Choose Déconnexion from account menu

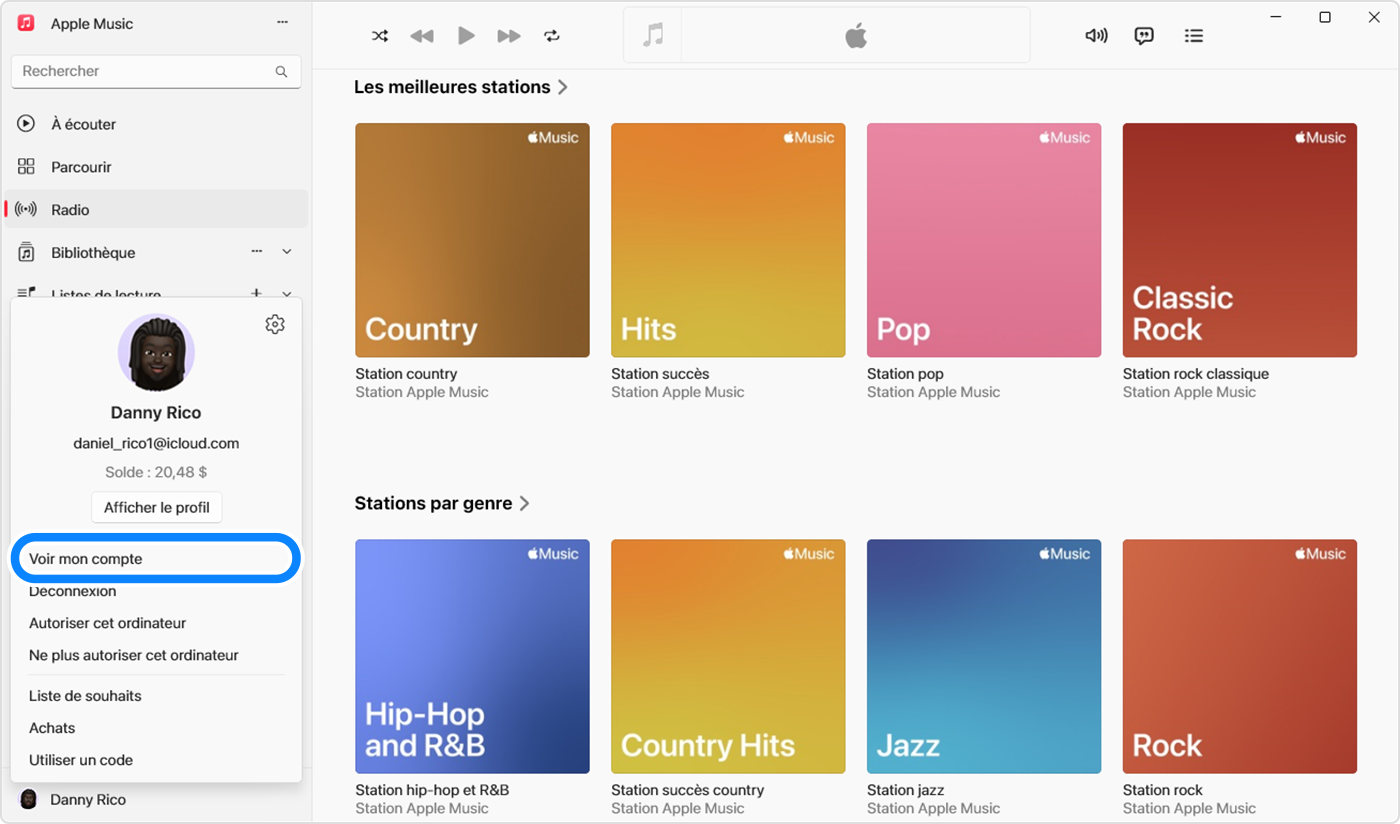[x=73, y=591]
